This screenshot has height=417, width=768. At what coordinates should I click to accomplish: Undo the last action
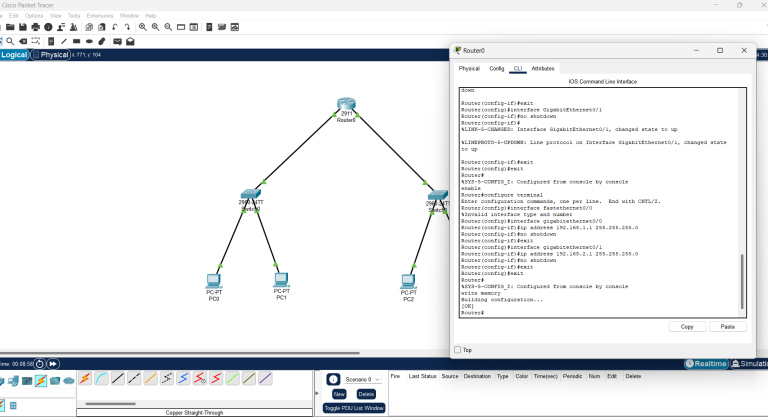pos(115,27)
